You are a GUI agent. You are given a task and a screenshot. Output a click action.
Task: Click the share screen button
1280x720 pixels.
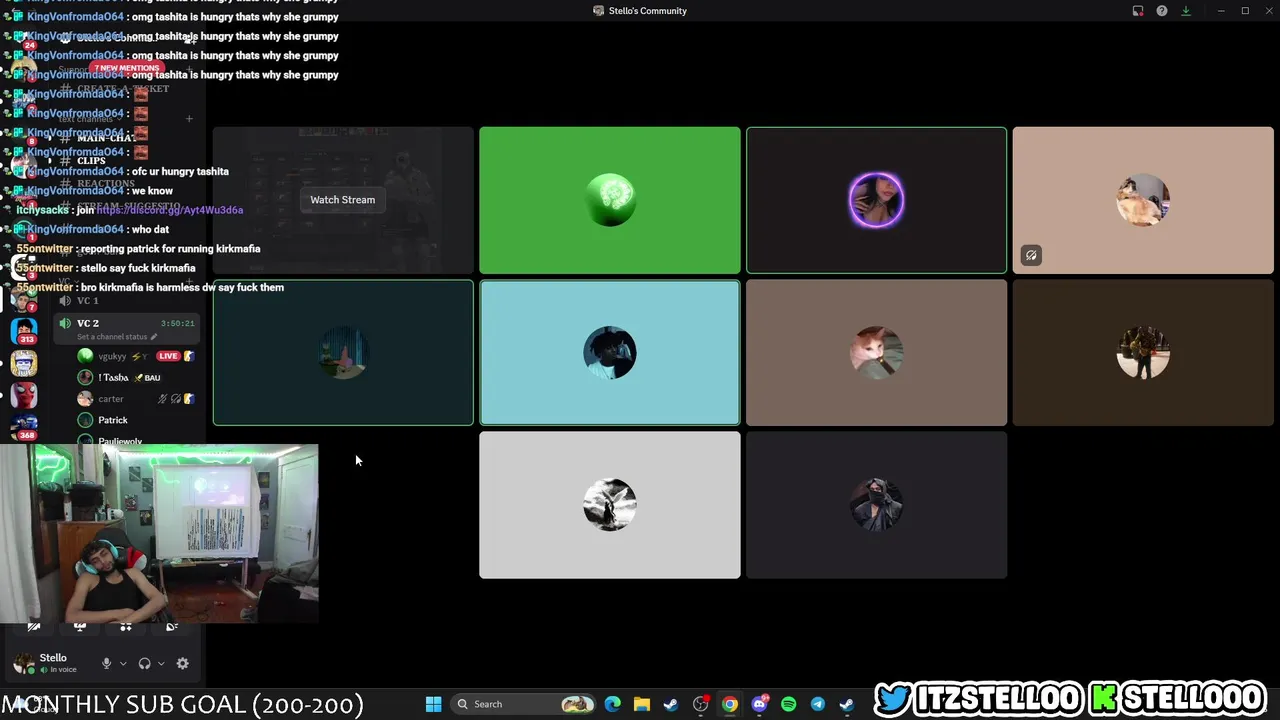tap(80, 627)
